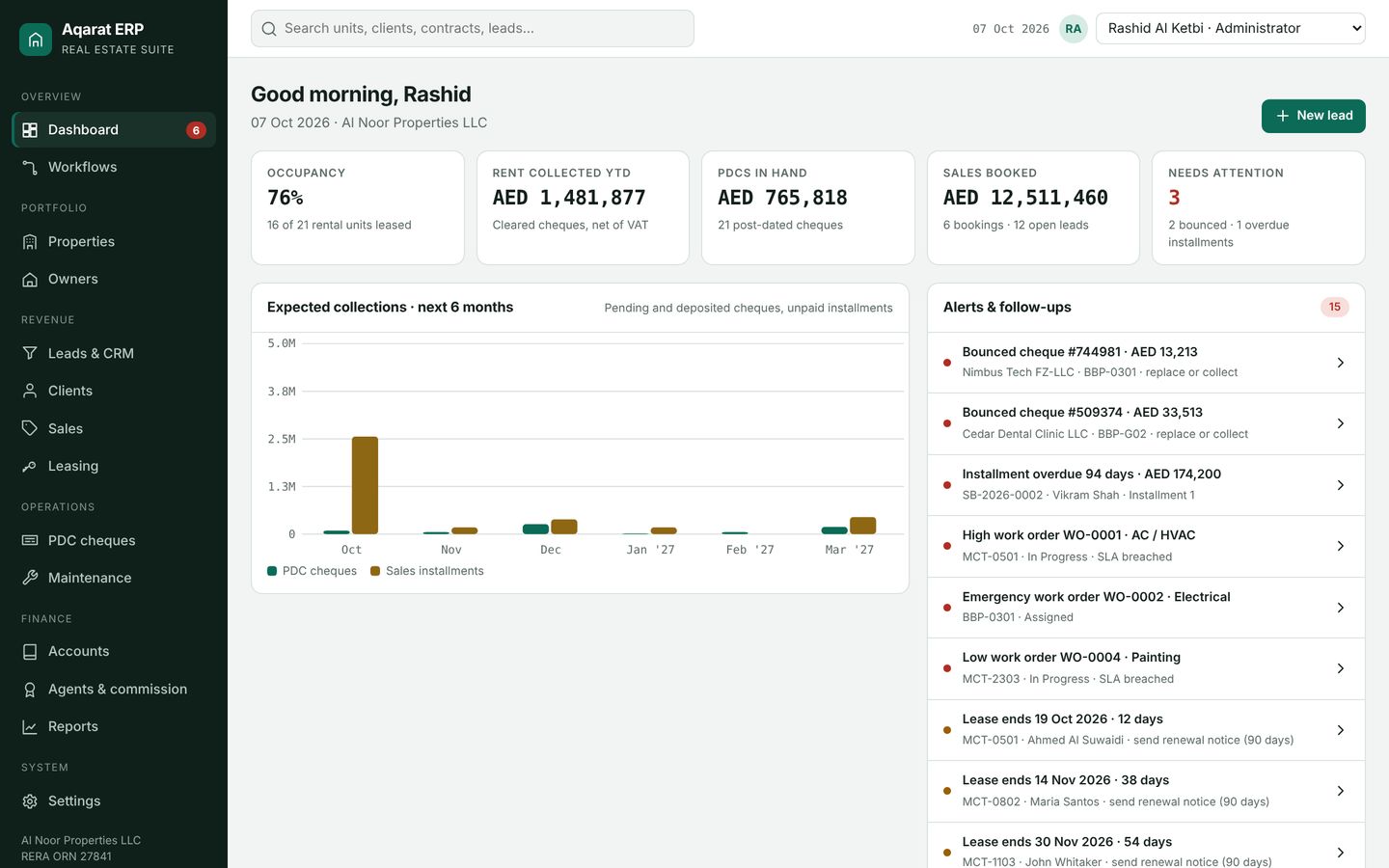The width and height of the screenshot is (1389, 868).
Task: Expand the Emergency work order WO-0002 chevron
Action: click(x=1341, y=608)
